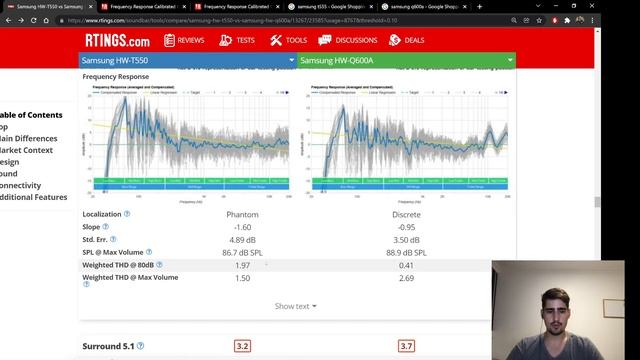Jump to Sound section in contents

tap(9, 173)
